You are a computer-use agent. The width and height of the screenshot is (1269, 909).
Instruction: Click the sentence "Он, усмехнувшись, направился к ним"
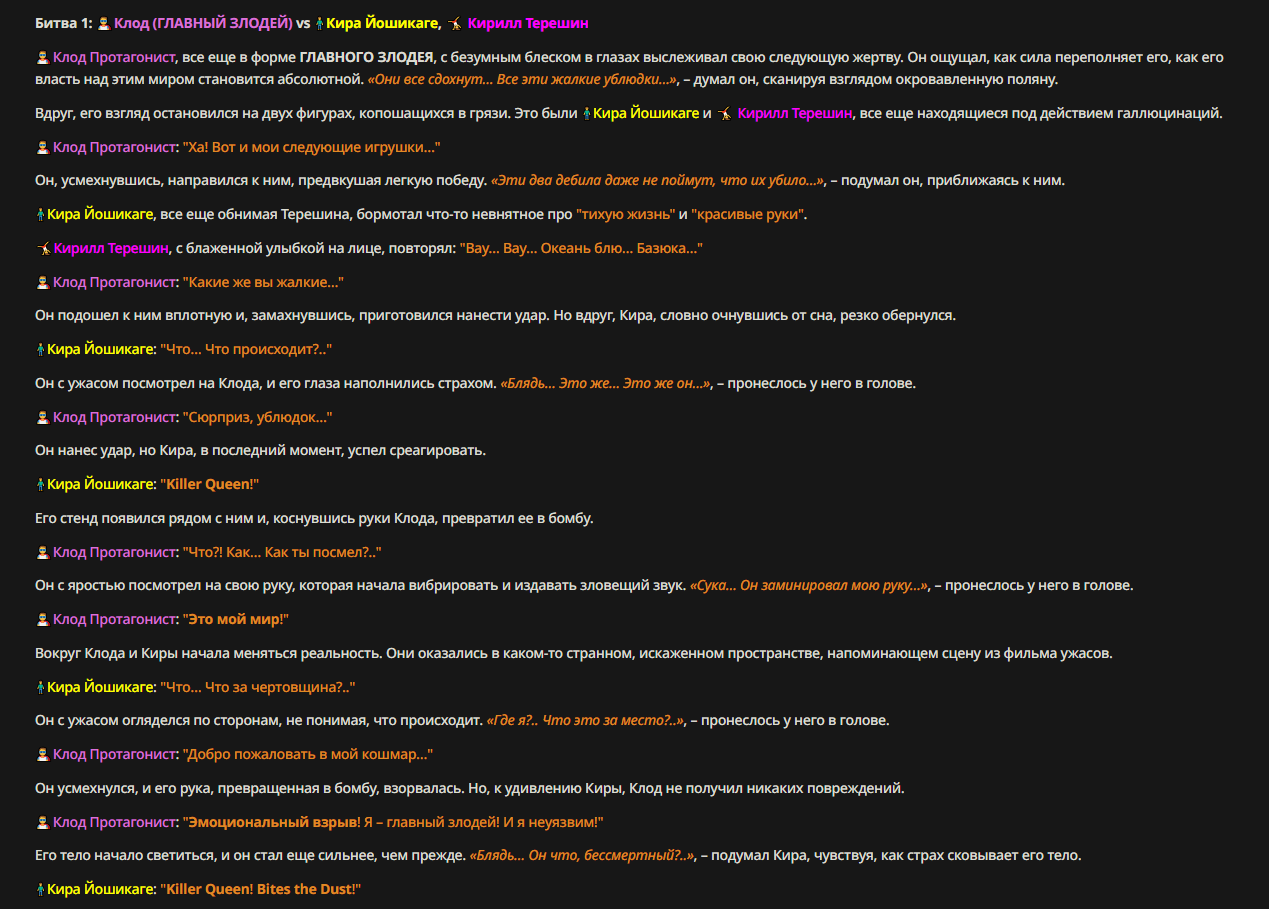point(260,181)
